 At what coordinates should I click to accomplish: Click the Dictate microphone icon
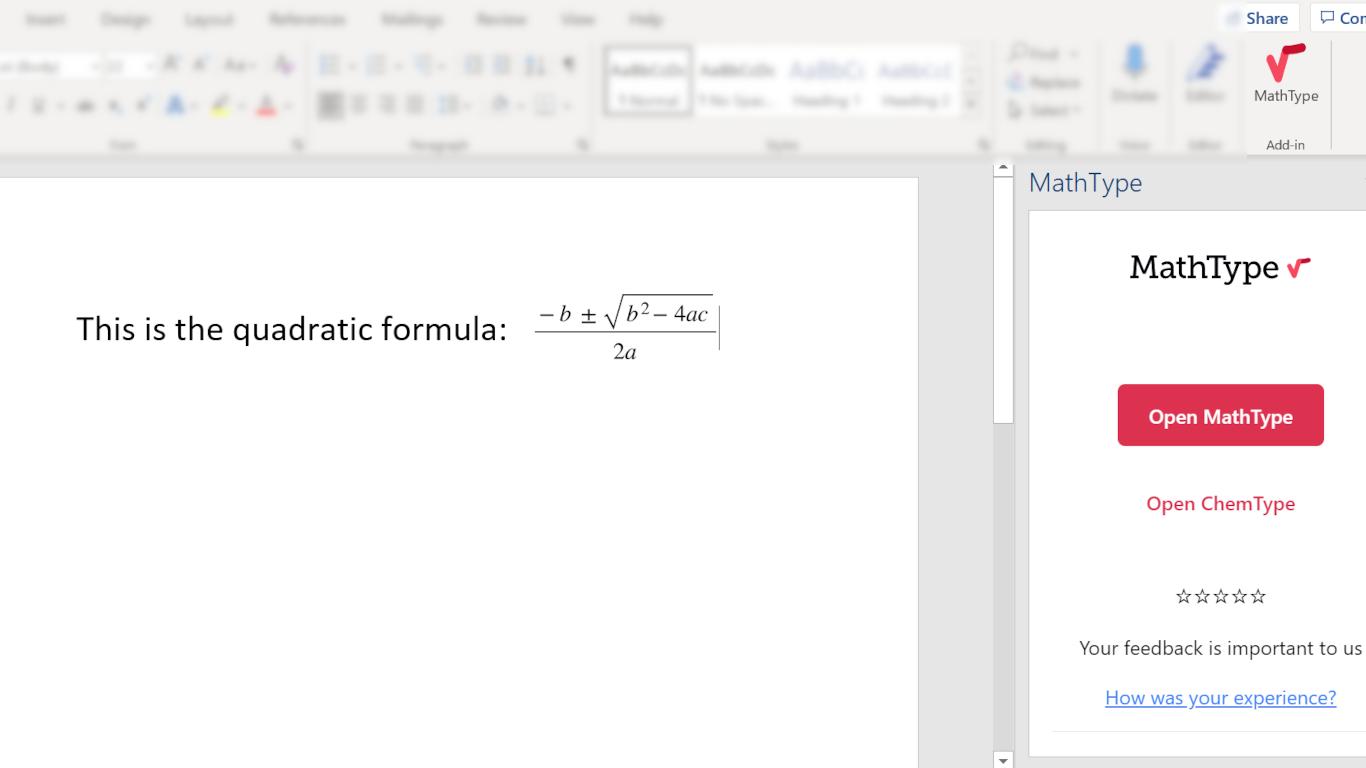coord(1134,75)
